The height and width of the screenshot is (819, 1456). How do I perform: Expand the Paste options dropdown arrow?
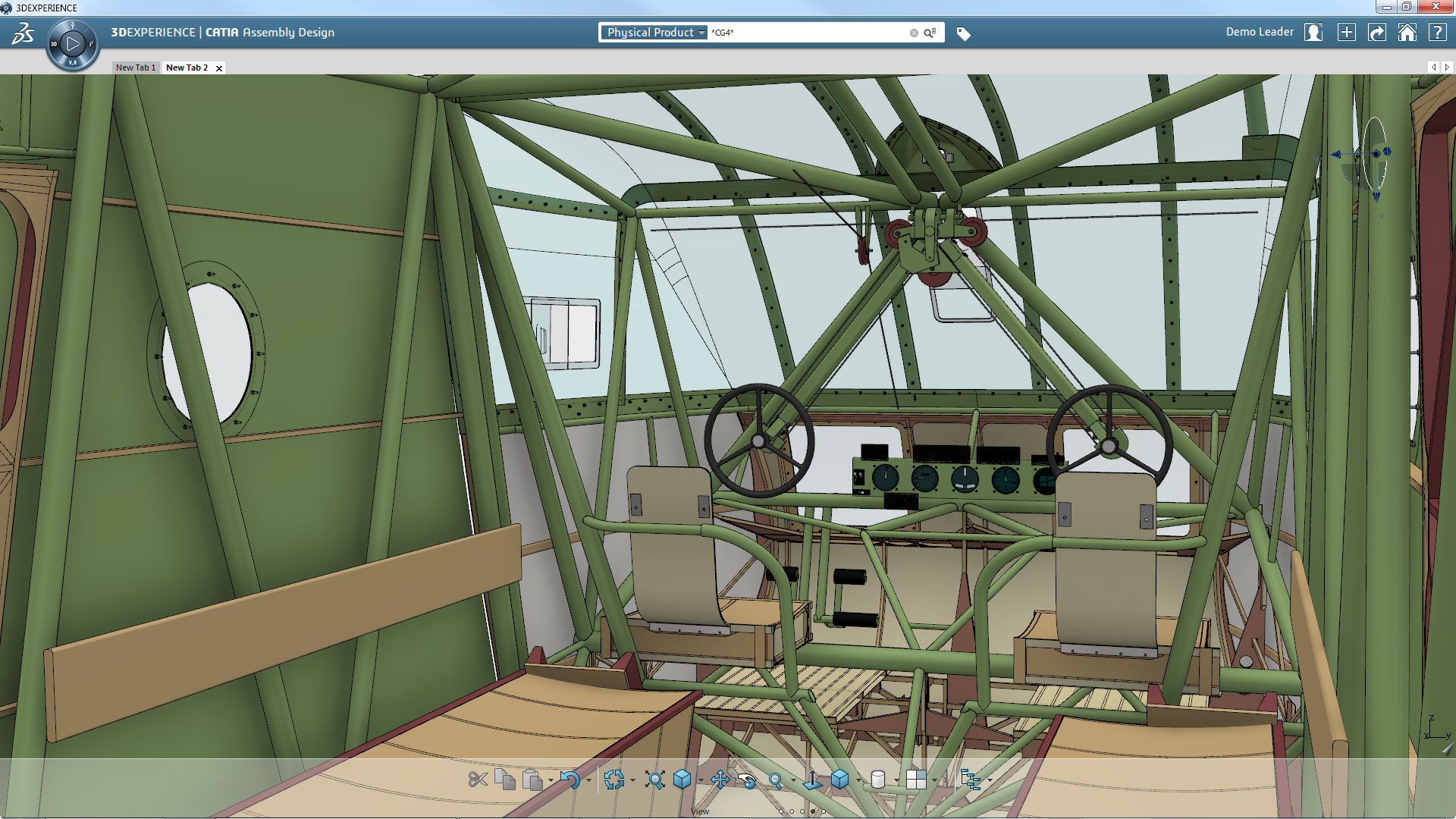point(551,780)
